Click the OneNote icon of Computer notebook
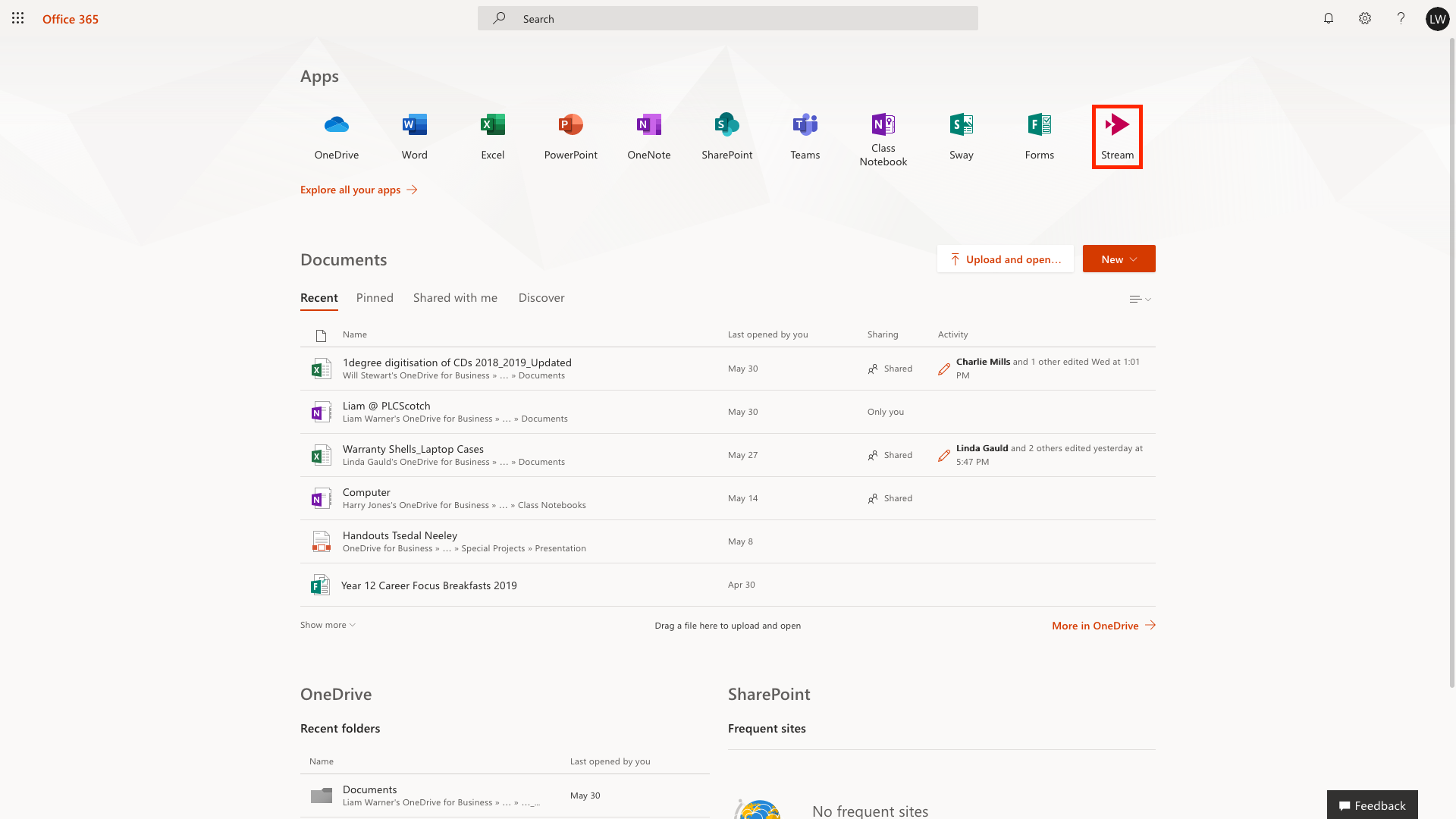This screenshot has height=819, width=1456. pos(321,498)
